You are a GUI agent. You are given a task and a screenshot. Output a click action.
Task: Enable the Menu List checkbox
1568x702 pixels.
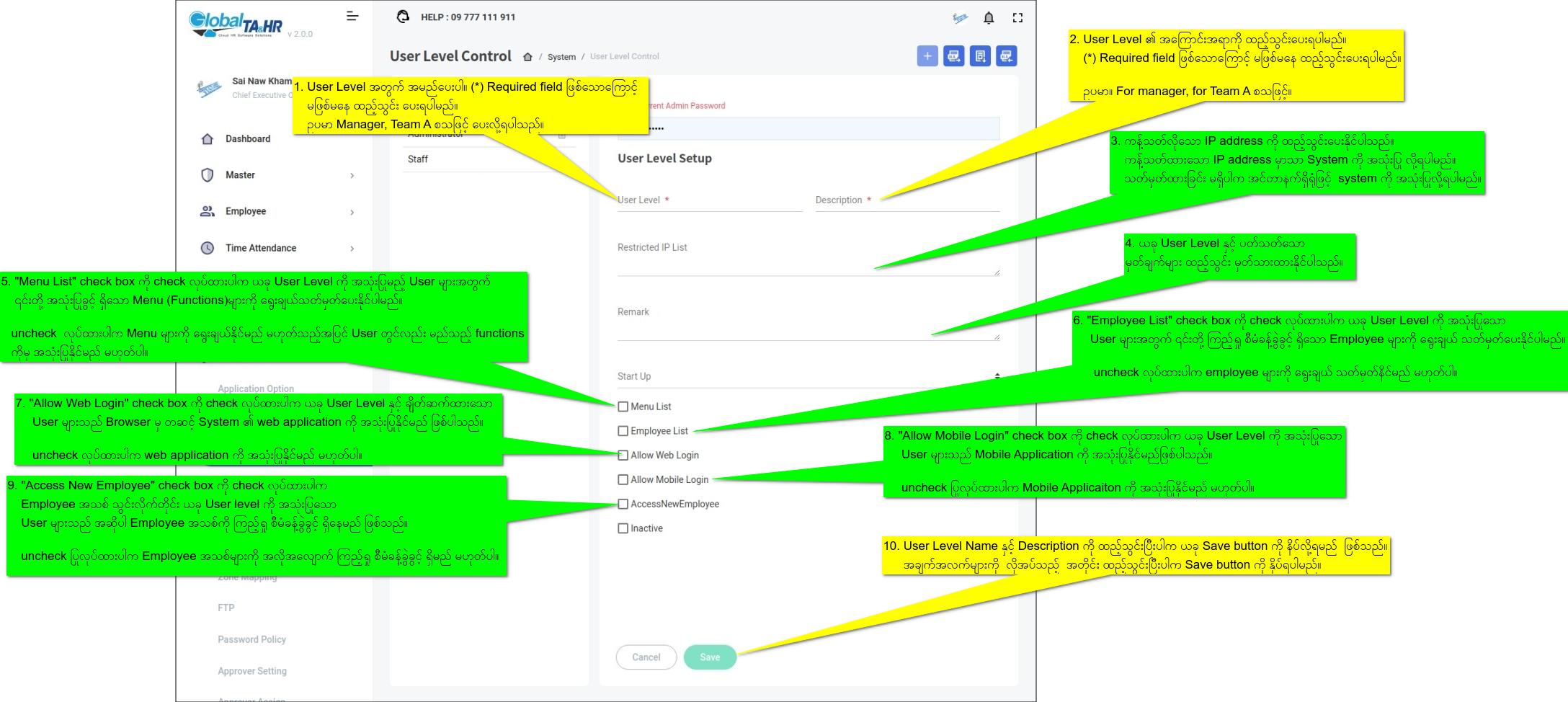[x=623, y=406]
